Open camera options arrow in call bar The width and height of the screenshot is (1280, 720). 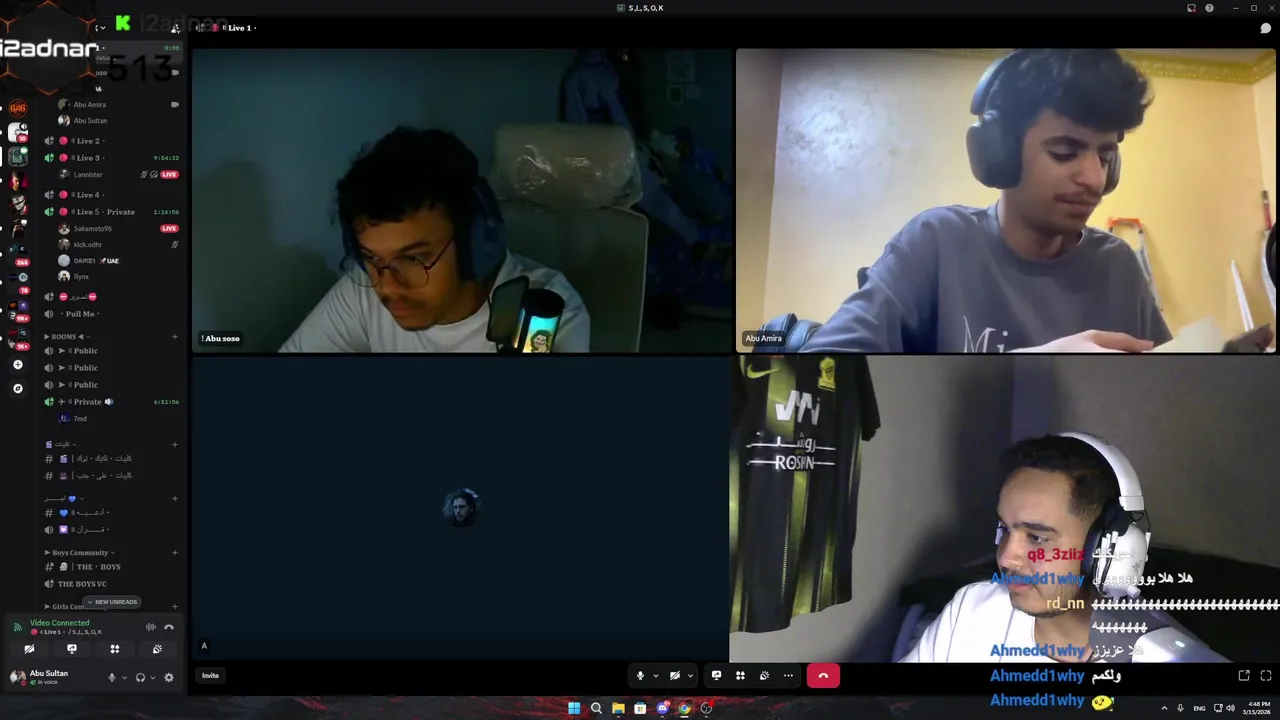[690, 676]
